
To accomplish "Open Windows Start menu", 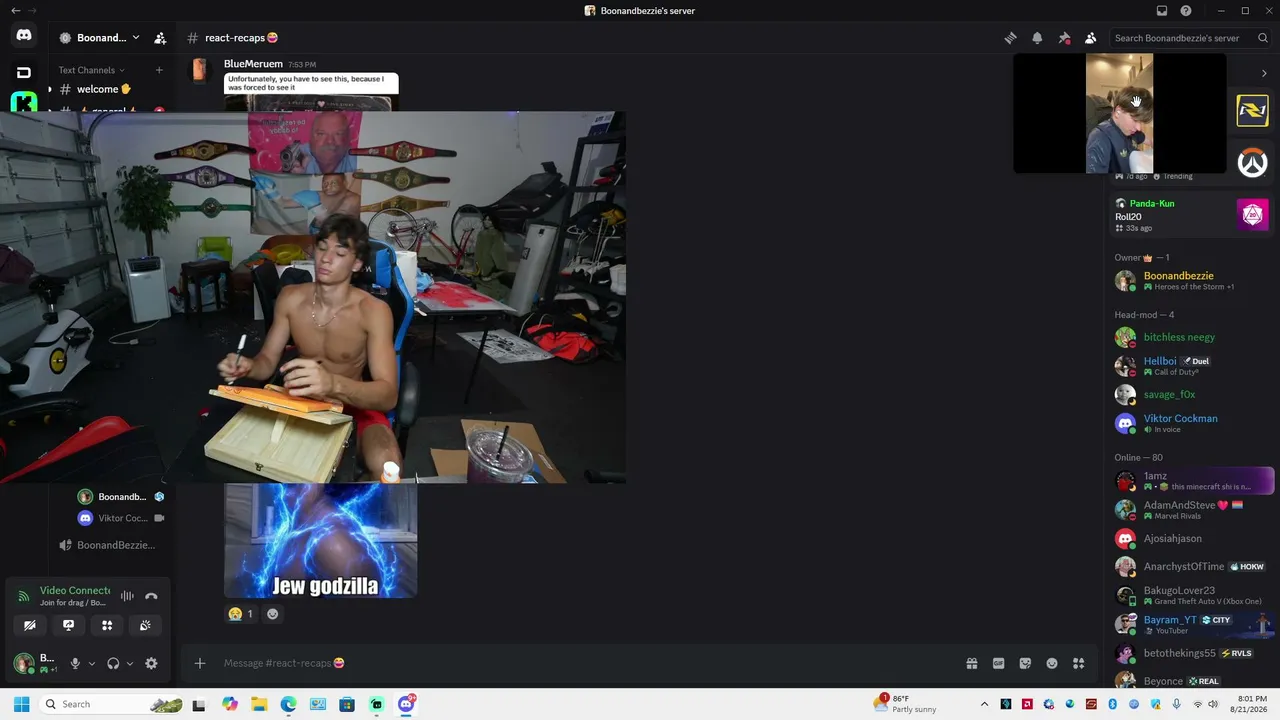I will pyautogui.click(x=22, y=704).
